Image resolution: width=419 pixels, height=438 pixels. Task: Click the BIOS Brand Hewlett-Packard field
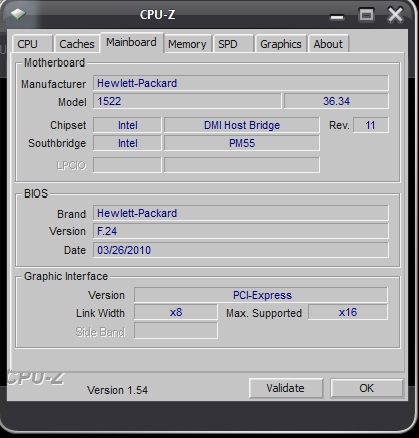(x=241, y=213)
